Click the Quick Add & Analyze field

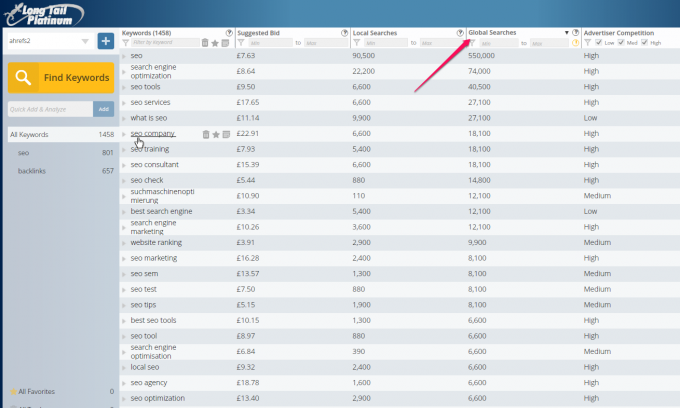pyautogui.click(x=50, y=109)
